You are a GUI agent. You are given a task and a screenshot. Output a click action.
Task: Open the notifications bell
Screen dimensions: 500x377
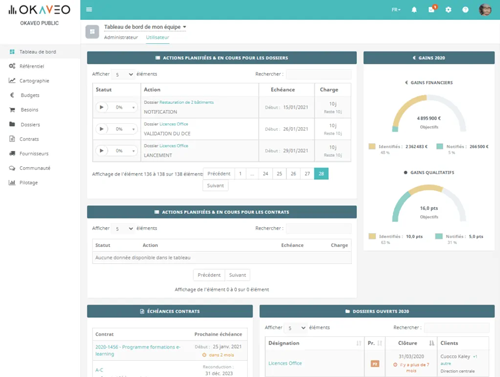[x=414, y=10]
